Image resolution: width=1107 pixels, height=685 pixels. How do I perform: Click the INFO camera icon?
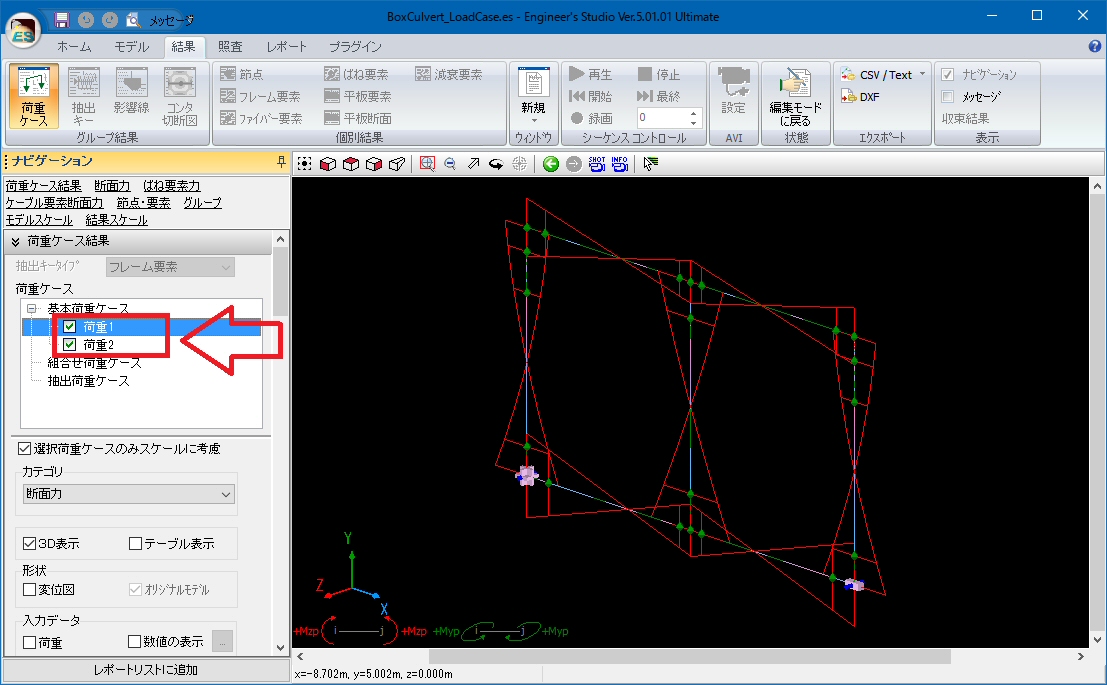point(620,164)
